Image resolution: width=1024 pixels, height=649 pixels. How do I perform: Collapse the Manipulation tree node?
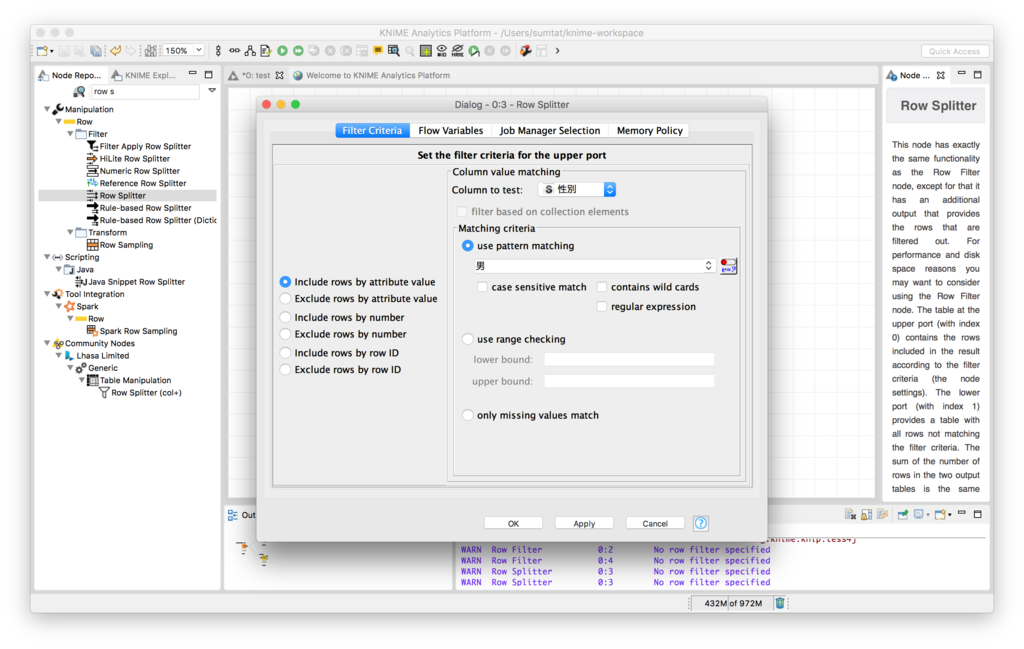click(x=47, y=109)
